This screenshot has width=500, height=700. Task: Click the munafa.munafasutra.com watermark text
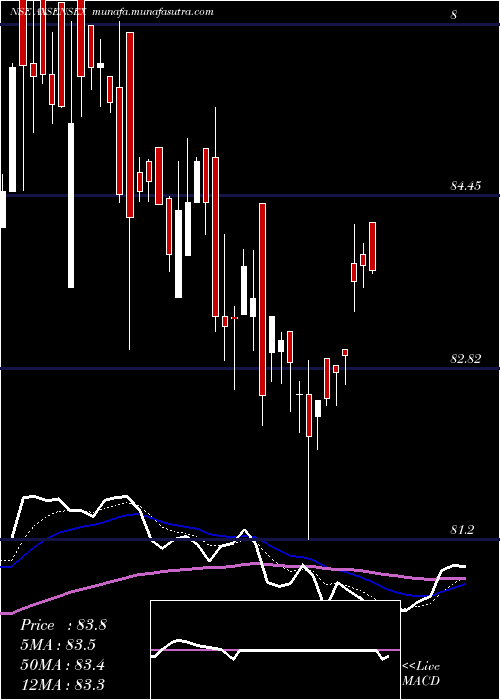[x=152, y=12]
